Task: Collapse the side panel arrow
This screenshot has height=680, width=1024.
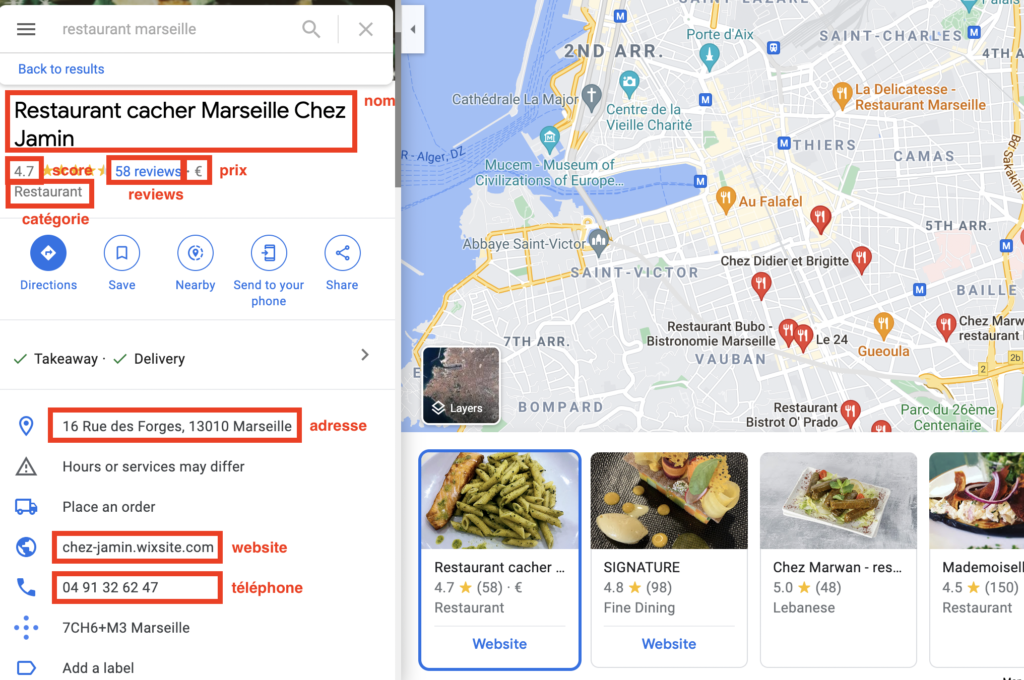Action: pyautogui.click(x=413, y=29)
